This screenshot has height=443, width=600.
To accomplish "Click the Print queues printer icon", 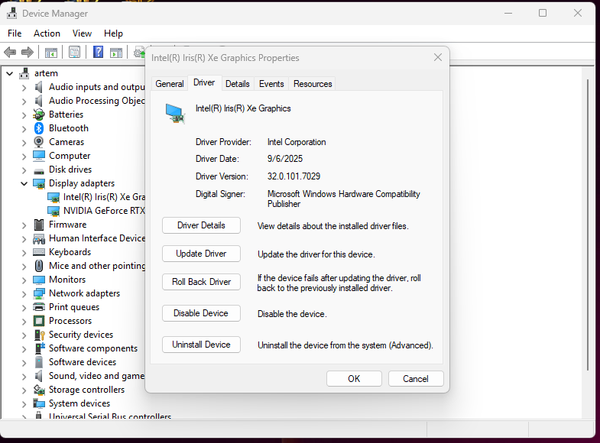I will click(x=39, y=307).
